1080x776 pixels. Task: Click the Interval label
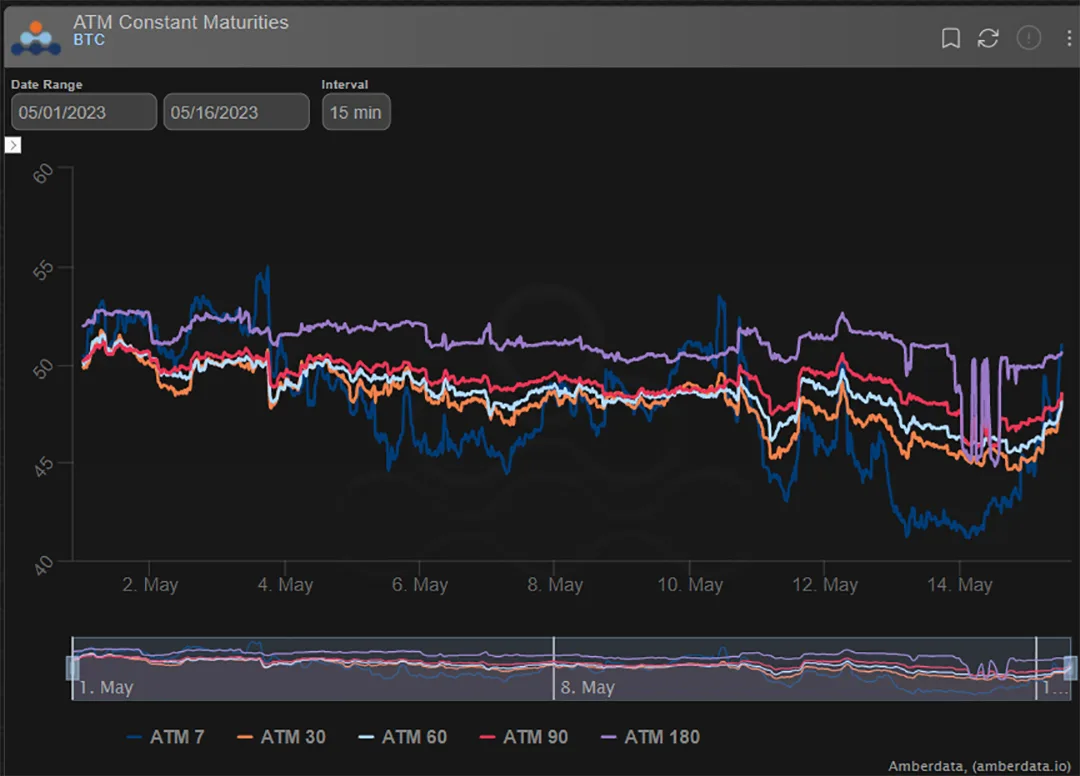tap(344, 85)
